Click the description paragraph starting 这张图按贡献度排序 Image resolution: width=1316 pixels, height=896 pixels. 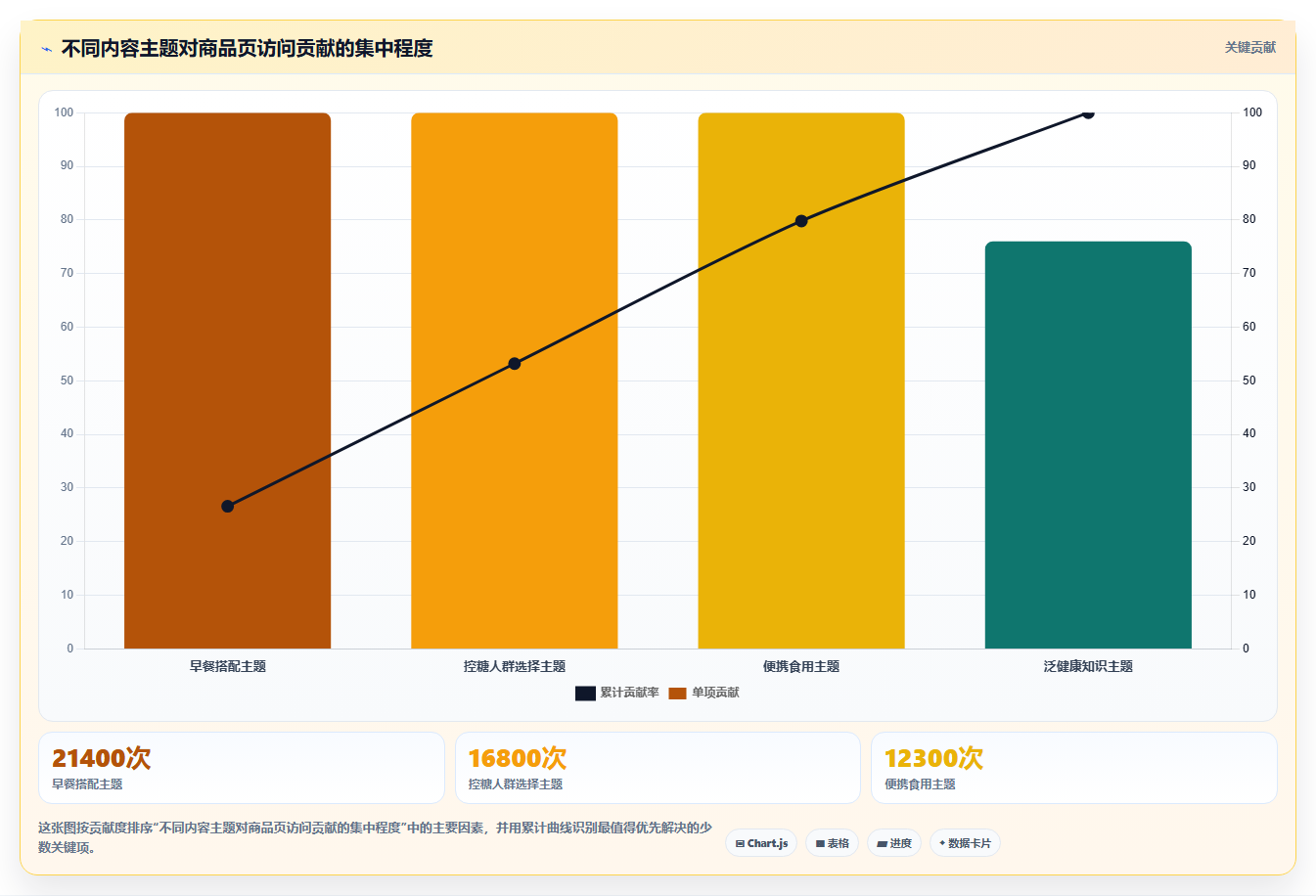pos(376,837)
